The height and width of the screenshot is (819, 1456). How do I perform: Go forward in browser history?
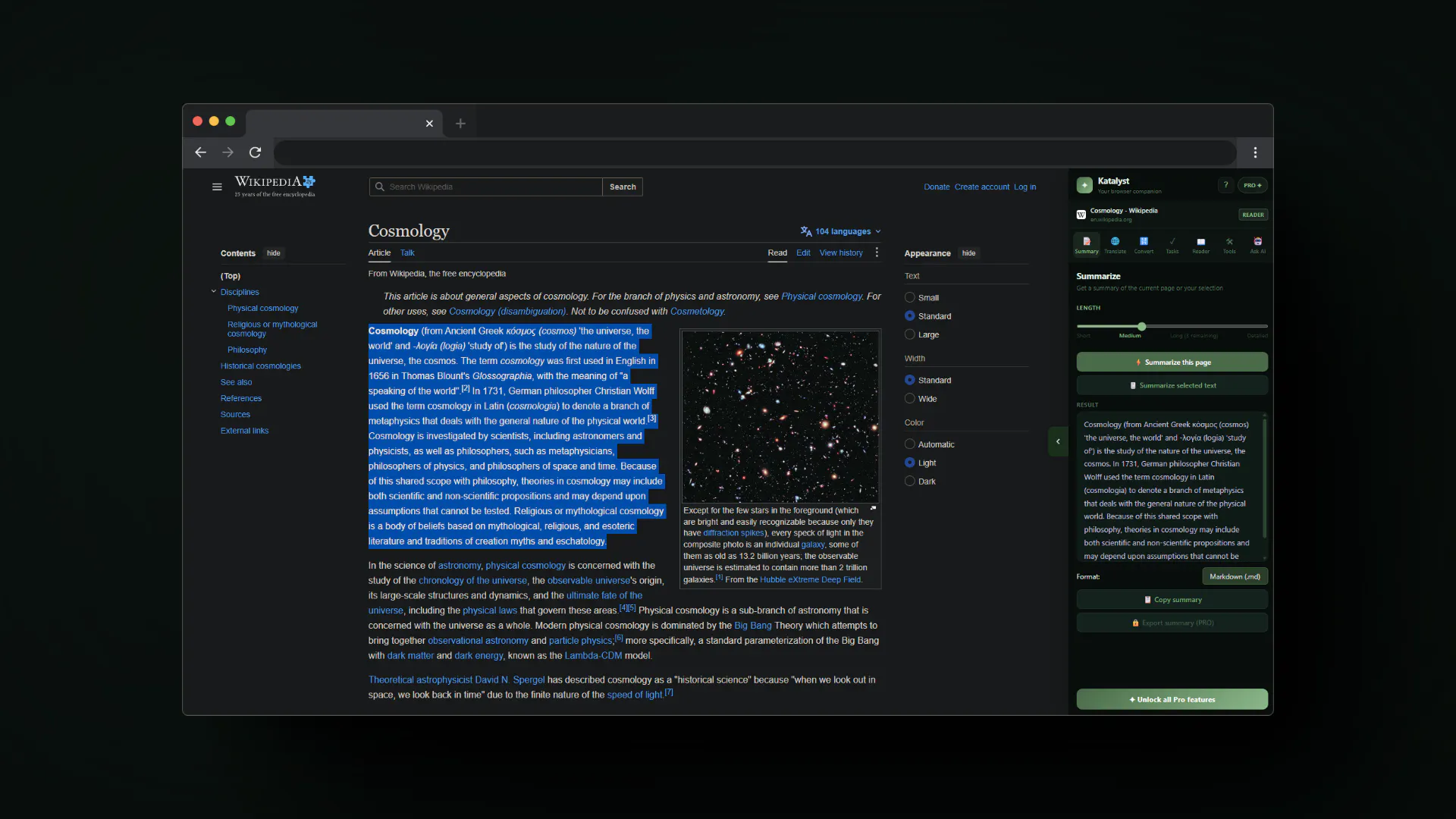click(227, 152)
